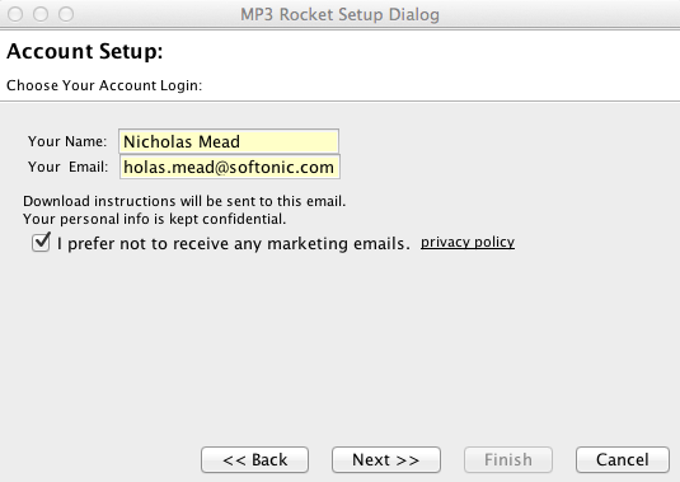This screenshot has height=482, width=680.
Task: Click the MP3 Rocket Setup Dialog title
Action: coord(340,15)
